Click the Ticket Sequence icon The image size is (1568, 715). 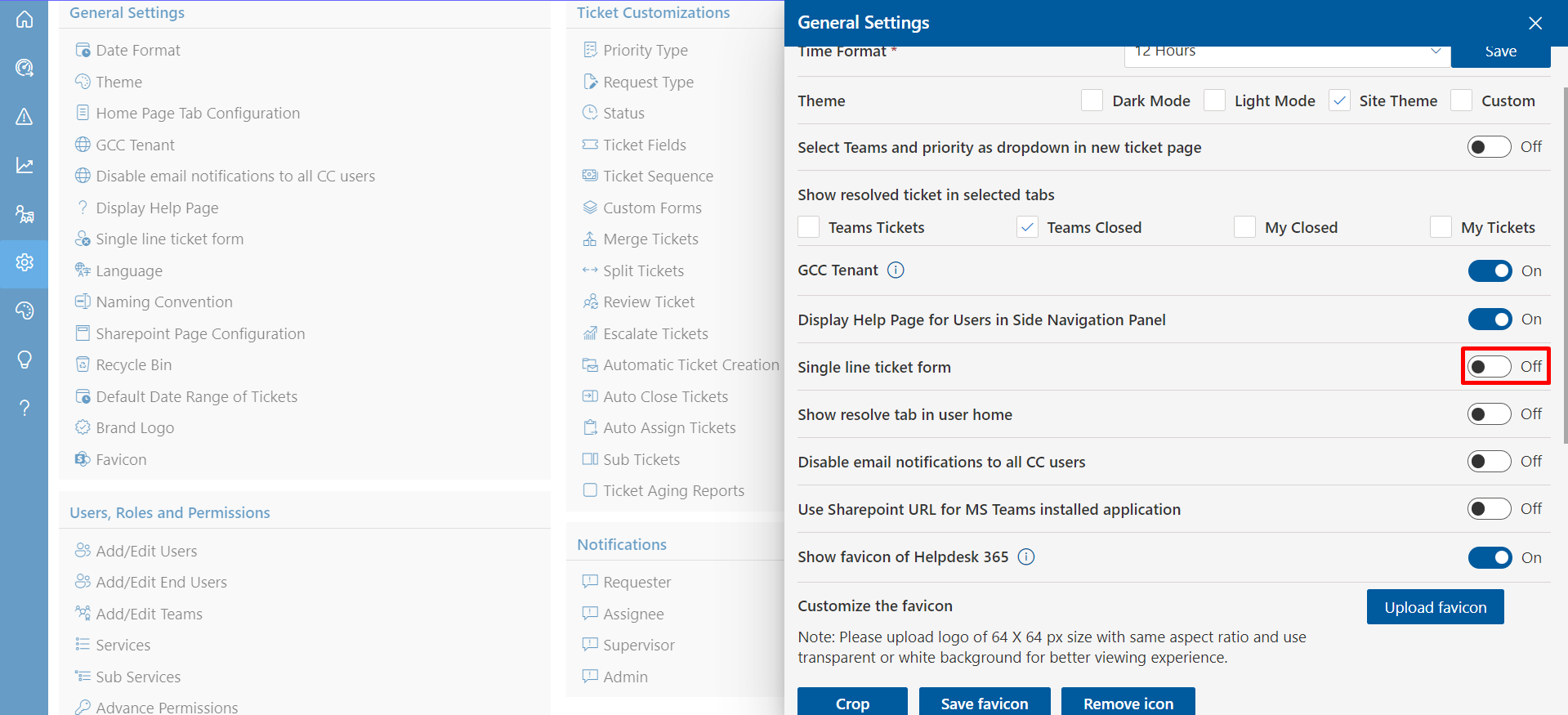tap(590, 176)
